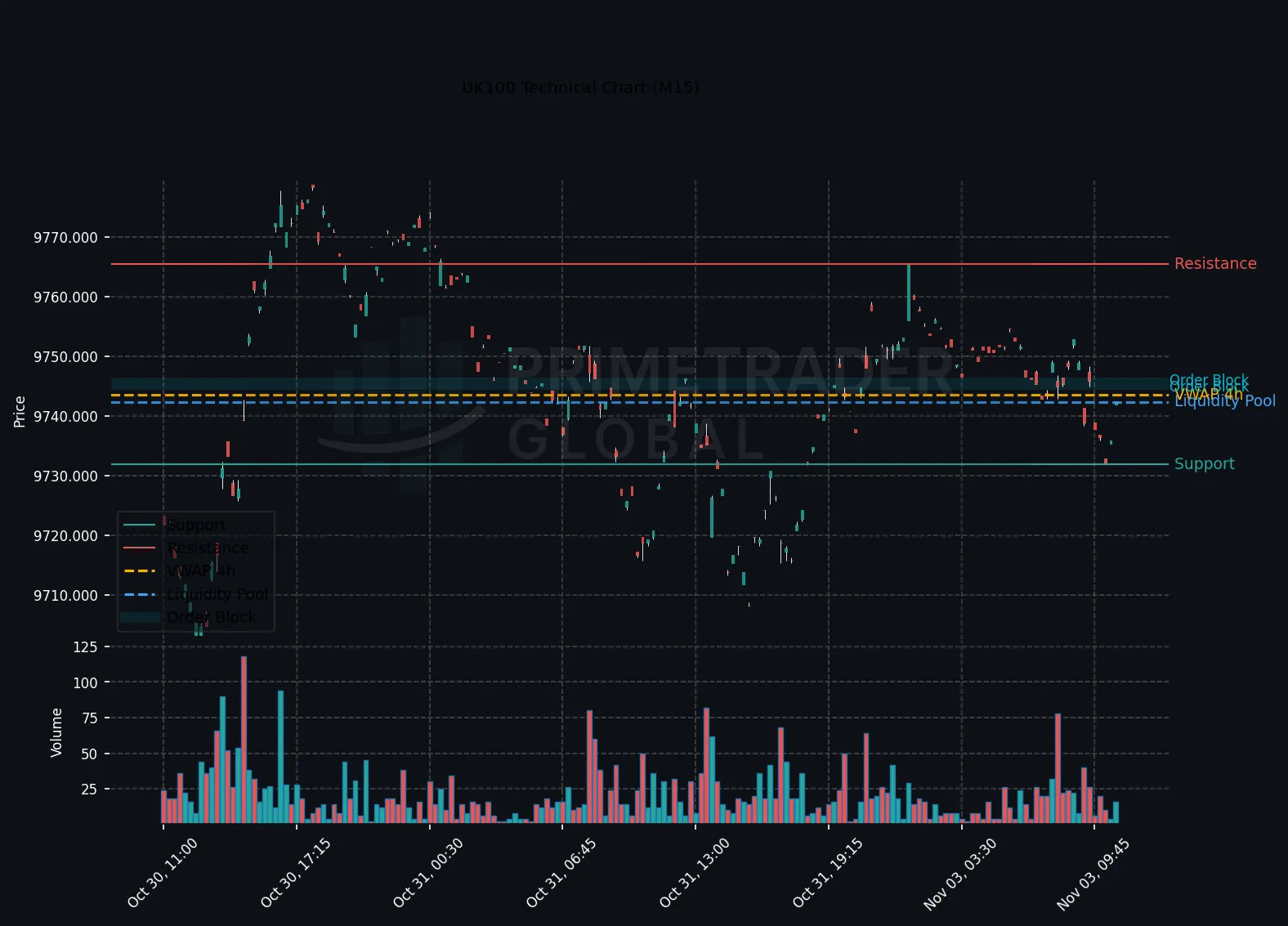Click the chart title UK100 Technical Chart (M15)
This screenshot has width=1288, height=926.
click(x=580, y=87)
